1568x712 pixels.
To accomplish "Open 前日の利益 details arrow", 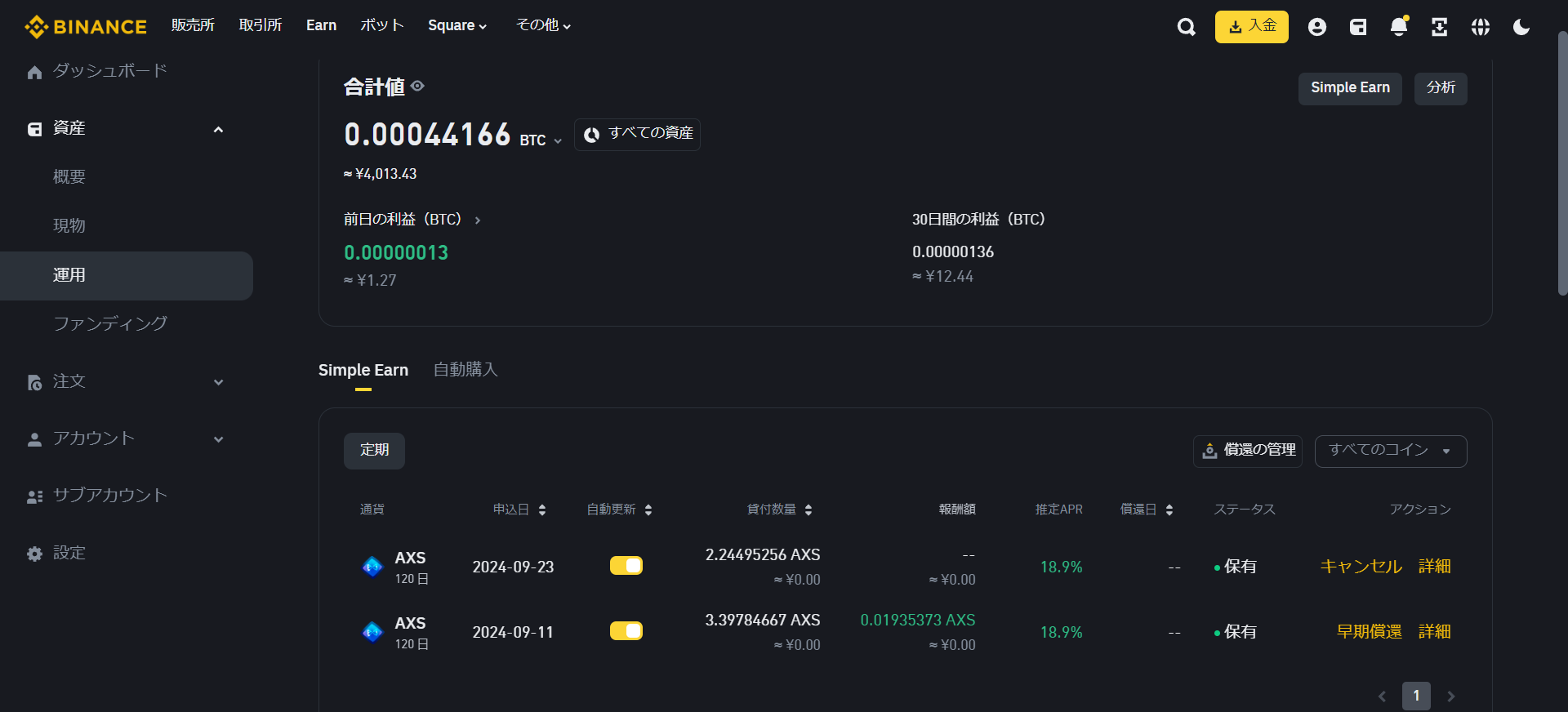I will click(x=478, y=220).
